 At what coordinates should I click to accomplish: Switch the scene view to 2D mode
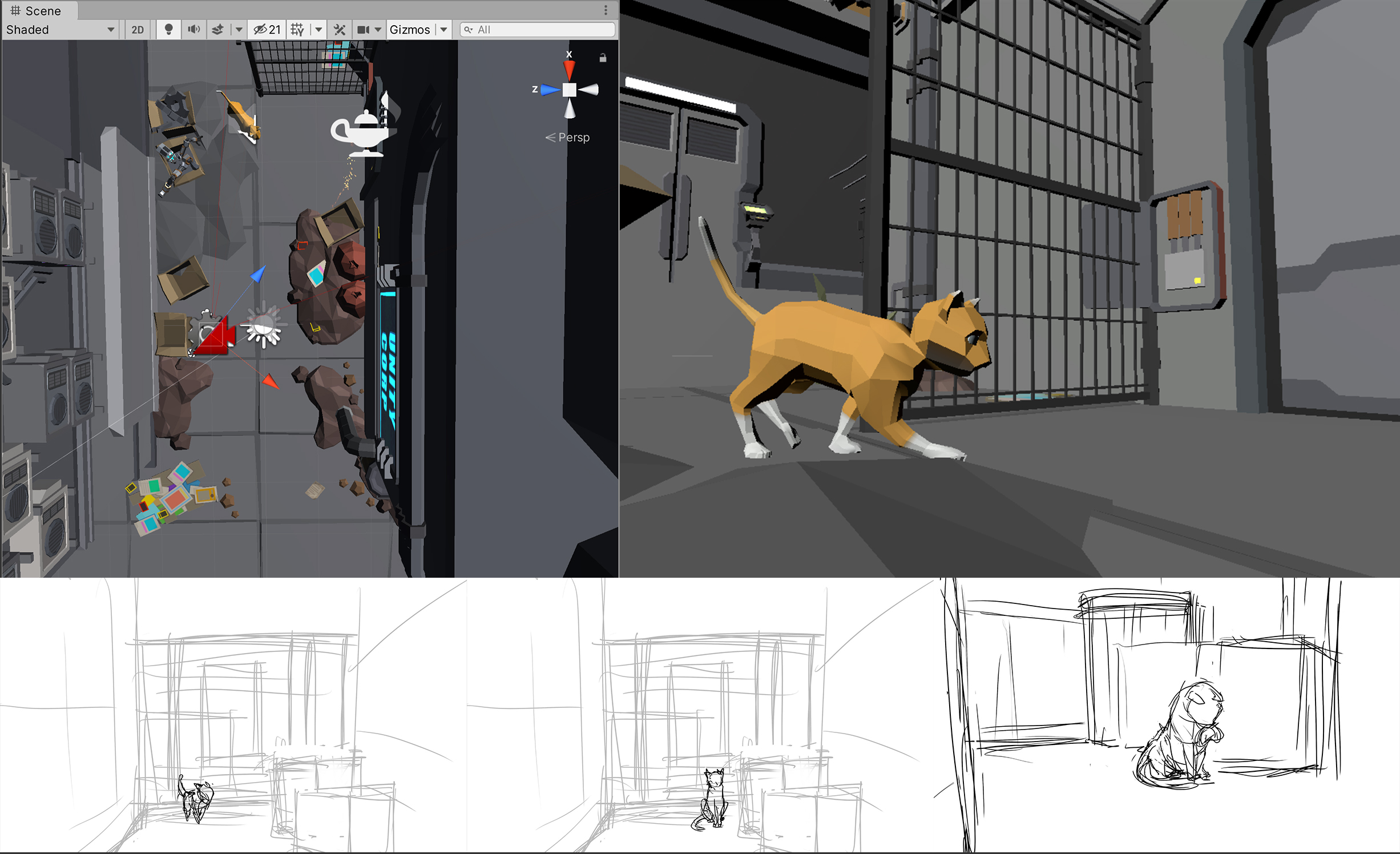coord(138,30)
